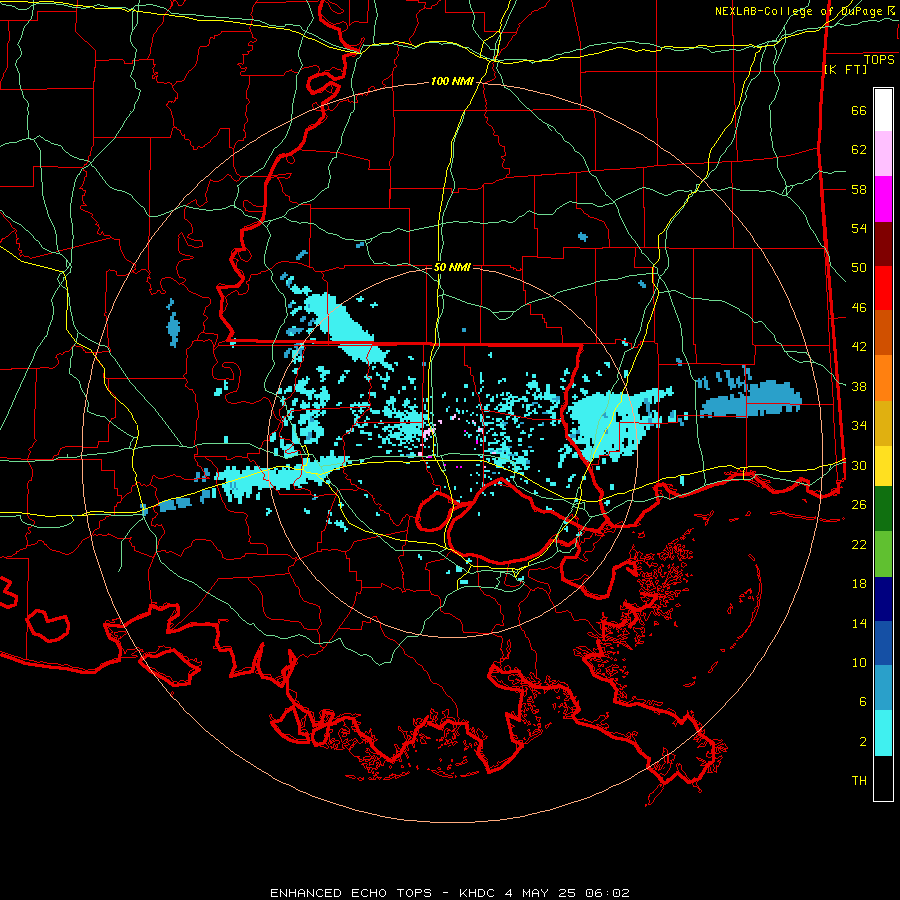900x900 pixels.
Task: Click the gold 34 kft legend swatch
Action: click(883, 423)
